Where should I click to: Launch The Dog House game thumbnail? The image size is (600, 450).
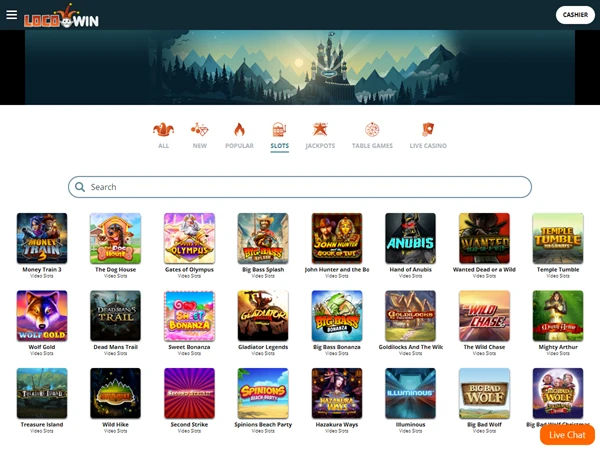pyautogui.click(x=115, y=238)
